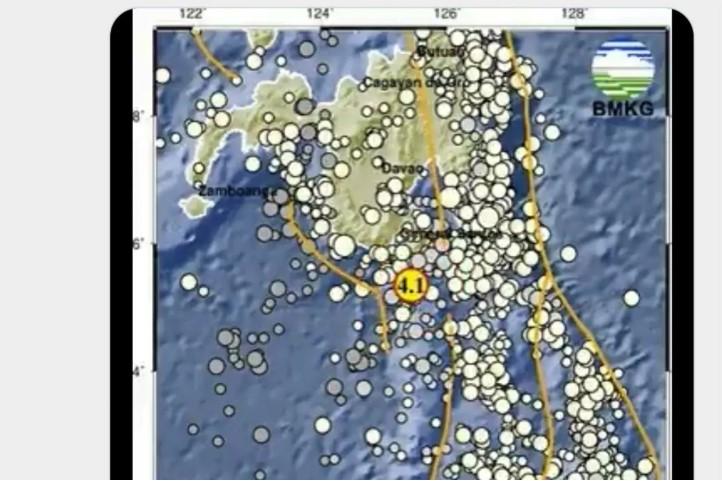Click the BMKG text under logo
This screenshot has width=722, height=481.
(623, 109)
